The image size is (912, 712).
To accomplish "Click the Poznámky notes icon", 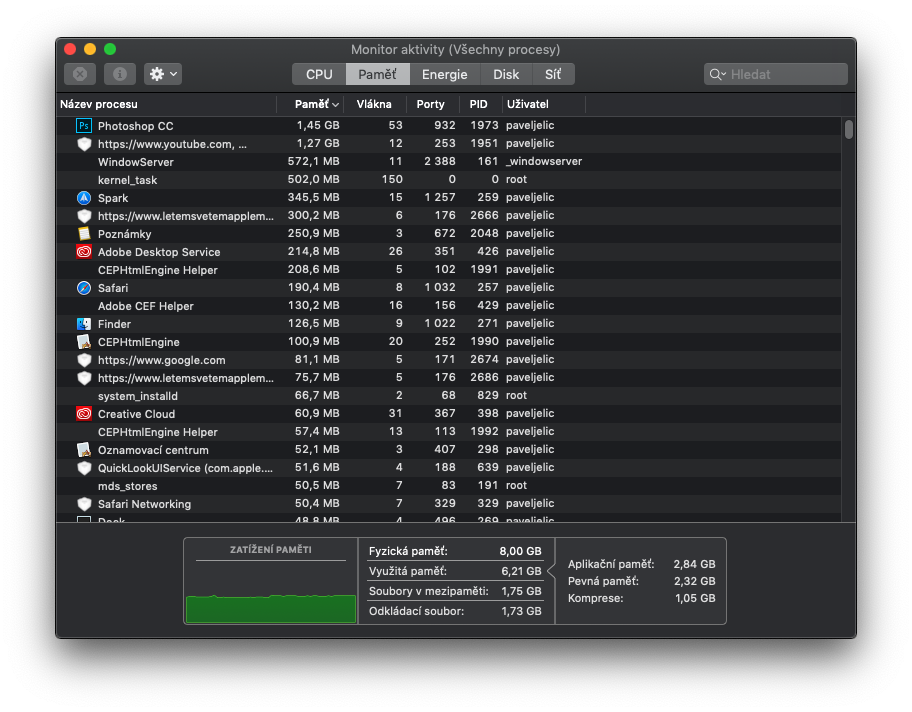I will pos(84,234).
